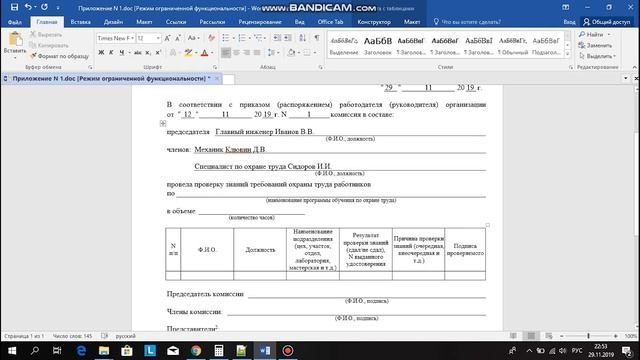This screenshot has width=640, height=360.
Task: Open the Calculator from the taskbar
Action: pos(219,351)
